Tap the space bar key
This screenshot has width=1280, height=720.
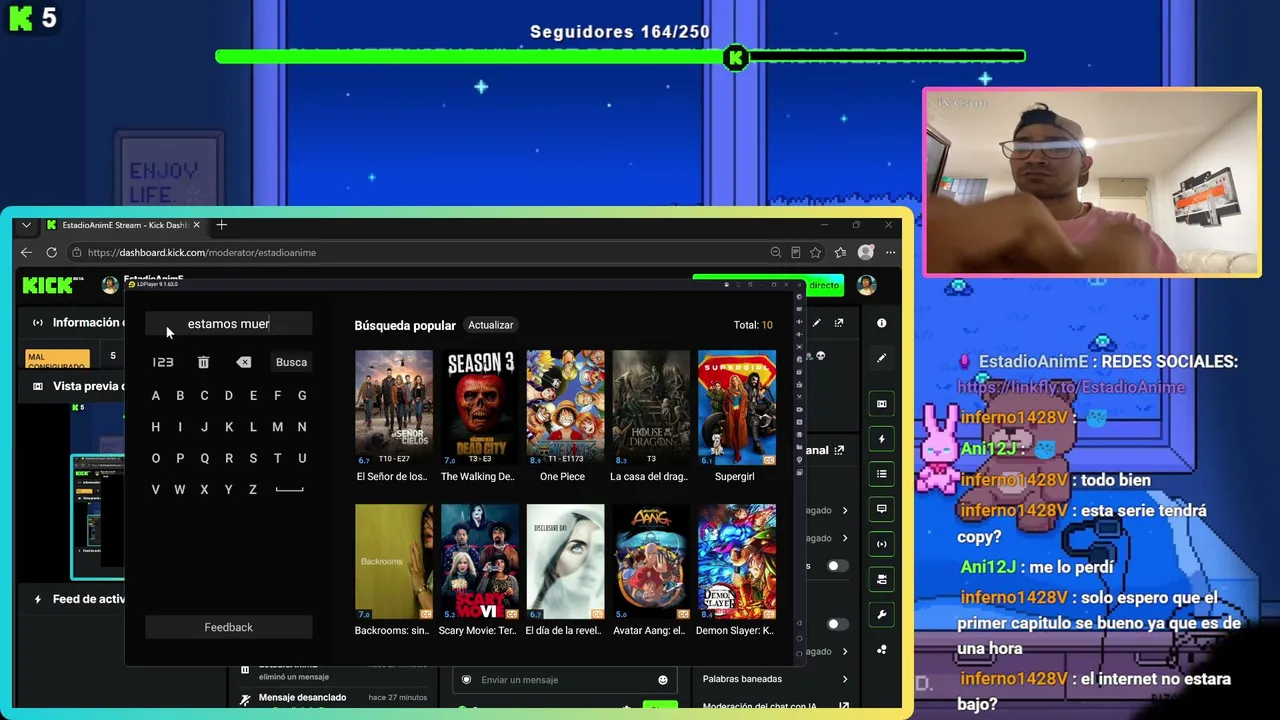click(289, 490)
